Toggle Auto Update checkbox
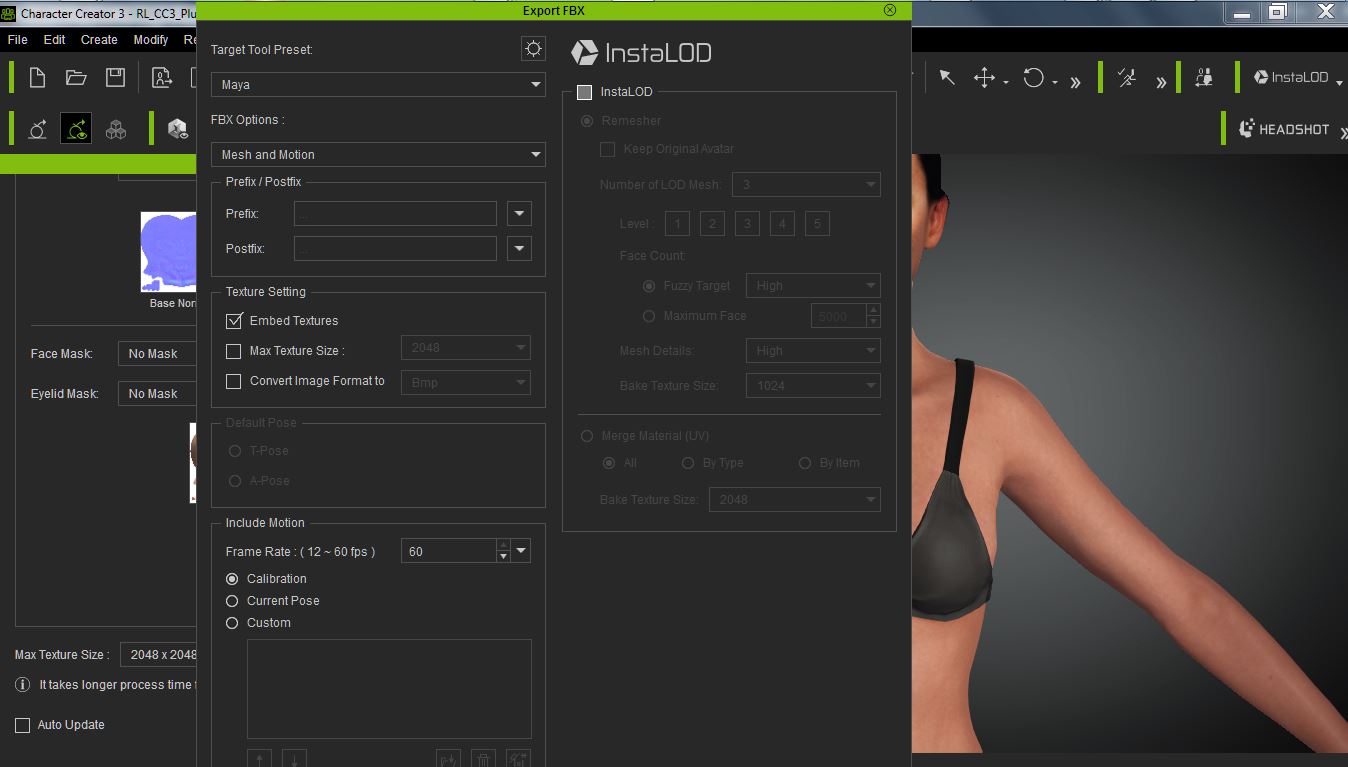This screenshot has width=1348, height=767. (x=22, y=725)
